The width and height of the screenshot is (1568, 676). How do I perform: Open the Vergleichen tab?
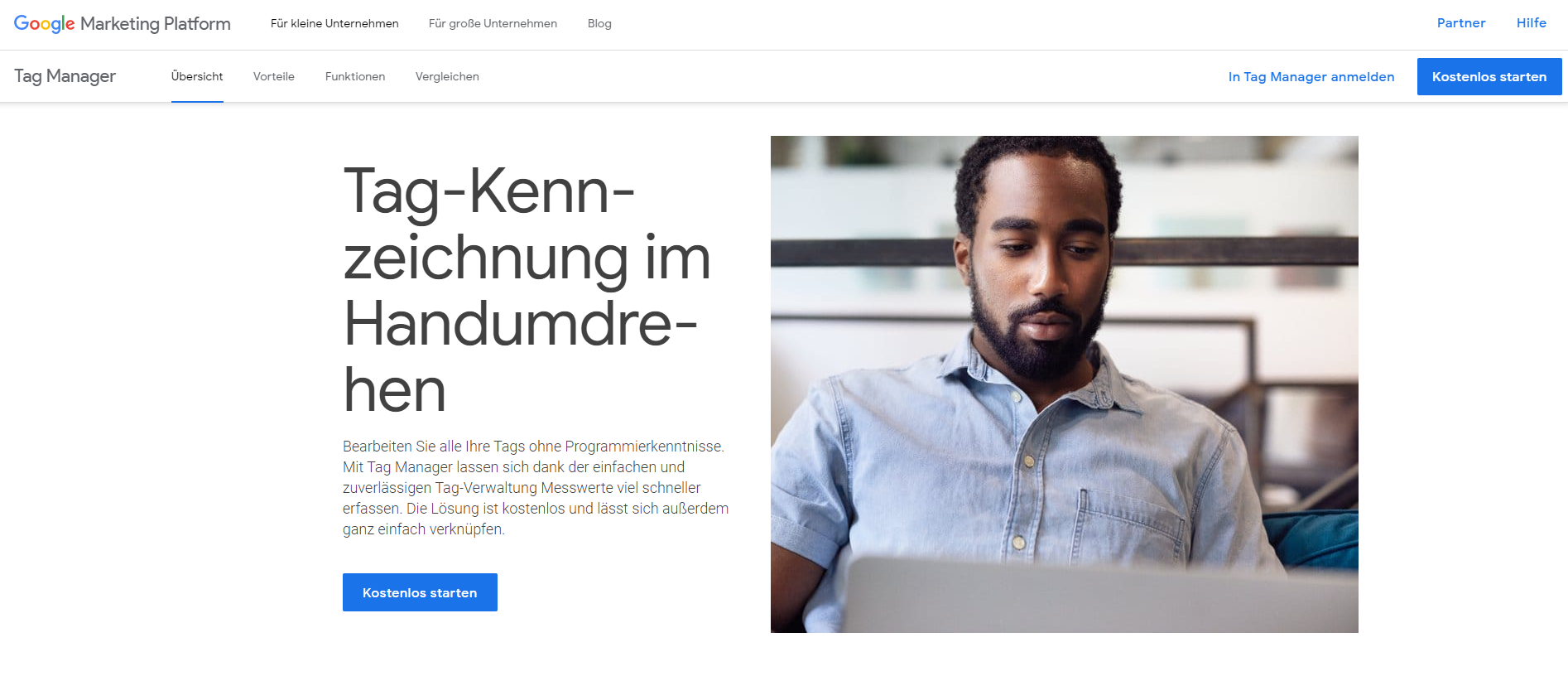coord(447,76)
